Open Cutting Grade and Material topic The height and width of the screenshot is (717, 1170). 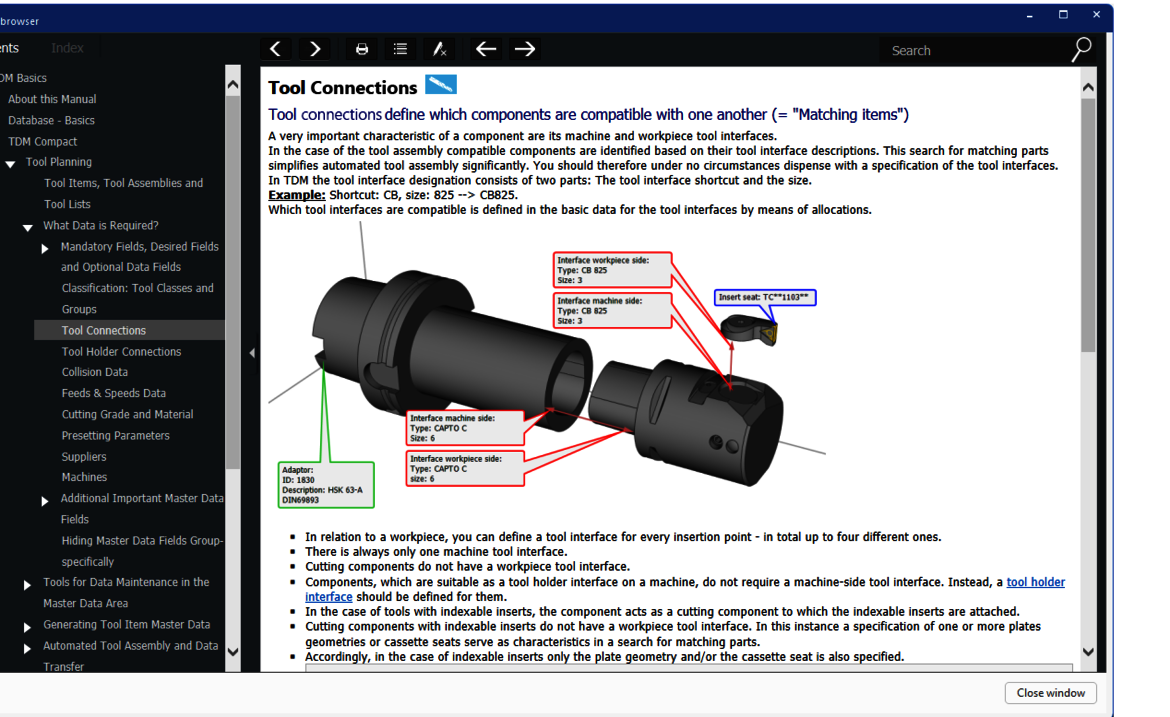(128, 414)
